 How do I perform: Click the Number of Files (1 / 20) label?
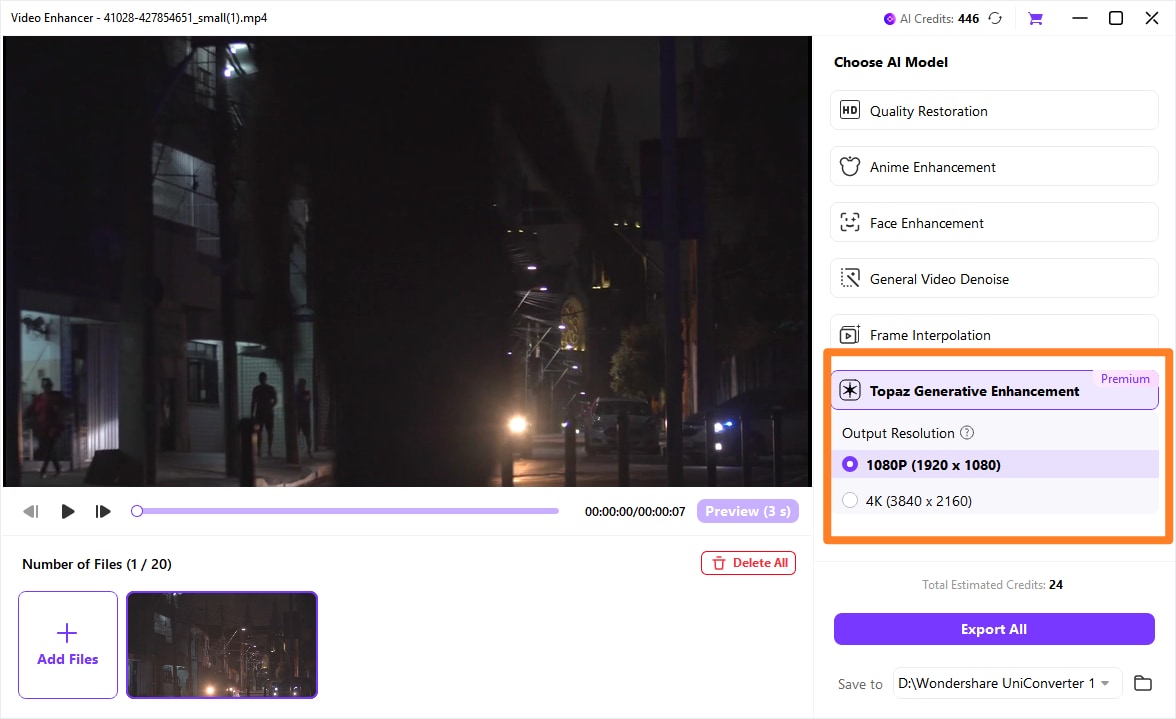pyautogui.click(x=97, y=564)
